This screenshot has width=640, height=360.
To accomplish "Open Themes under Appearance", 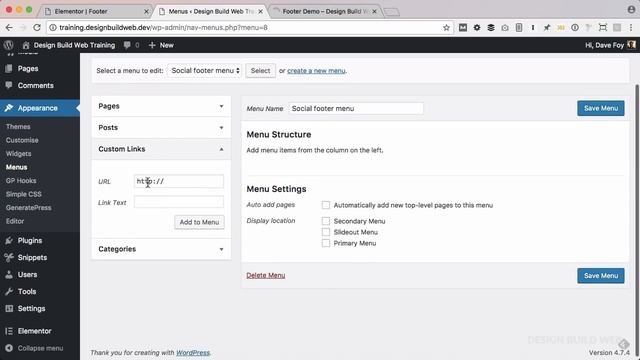I will pyautogui.click(x=18, y=127).
